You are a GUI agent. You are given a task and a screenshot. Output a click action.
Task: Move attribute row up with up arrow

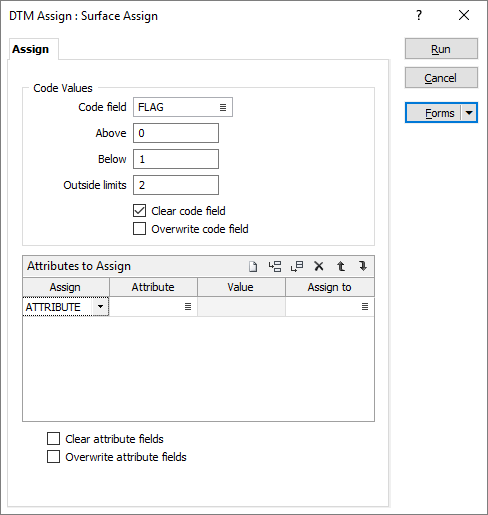coord(341,266)
